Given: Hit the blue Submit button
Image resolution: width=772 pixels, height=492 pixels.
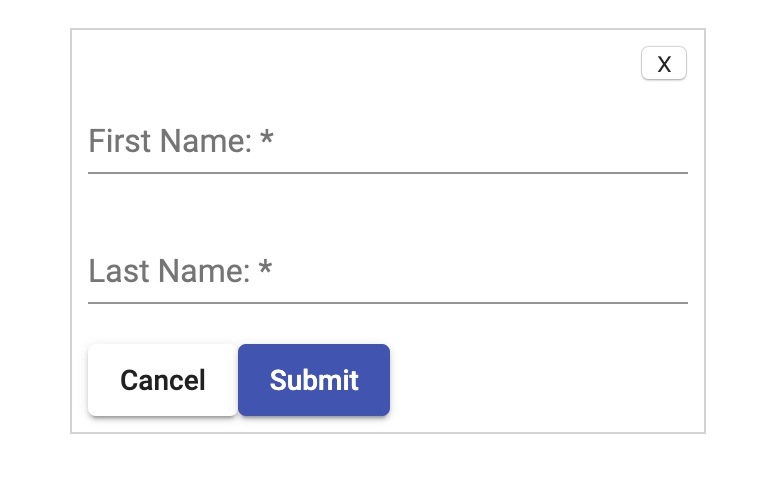Looking at the screenshot, I should [314, 380].
